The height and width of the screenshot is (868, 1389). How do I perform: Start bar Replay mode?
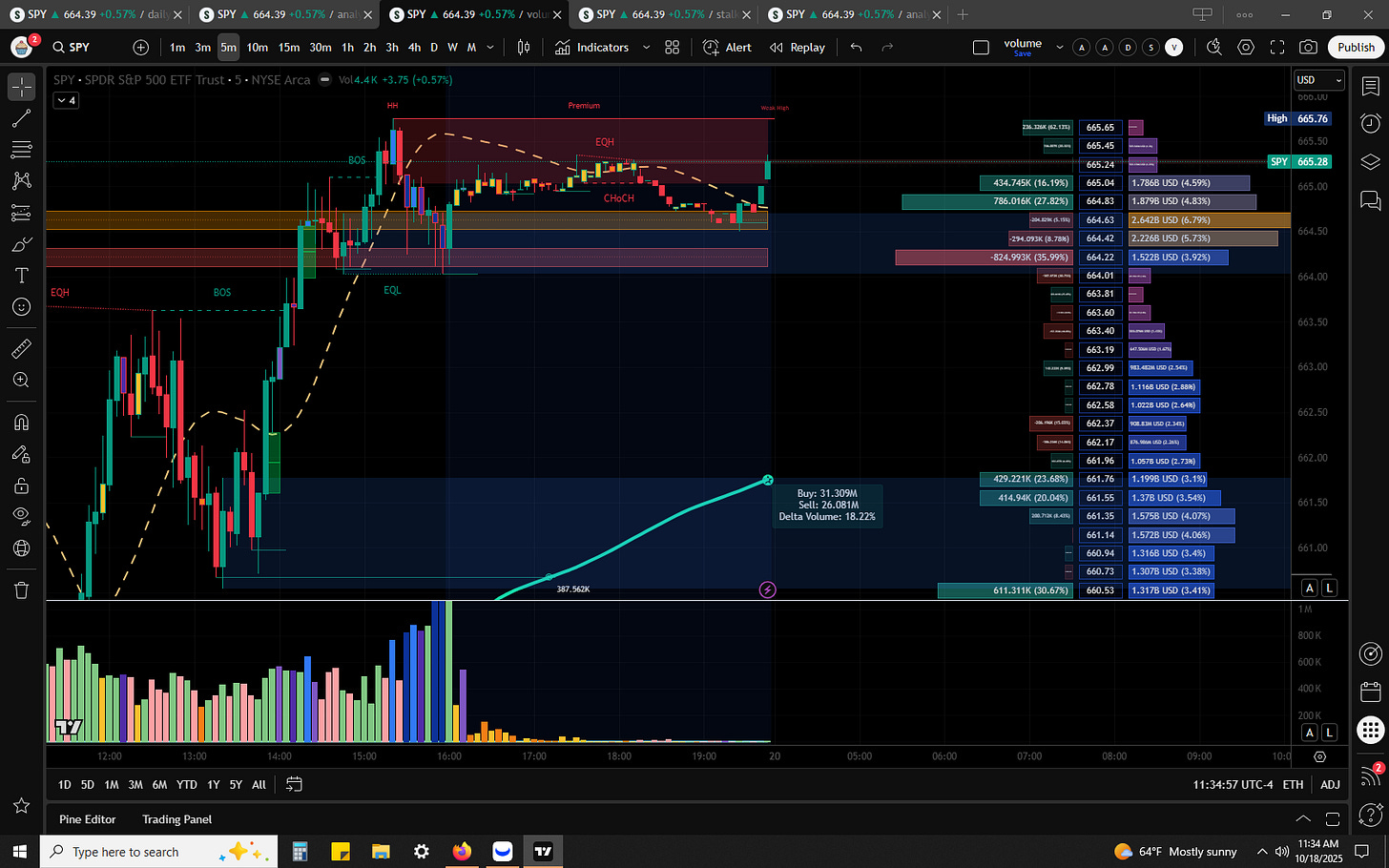click(x=797, y=47)
